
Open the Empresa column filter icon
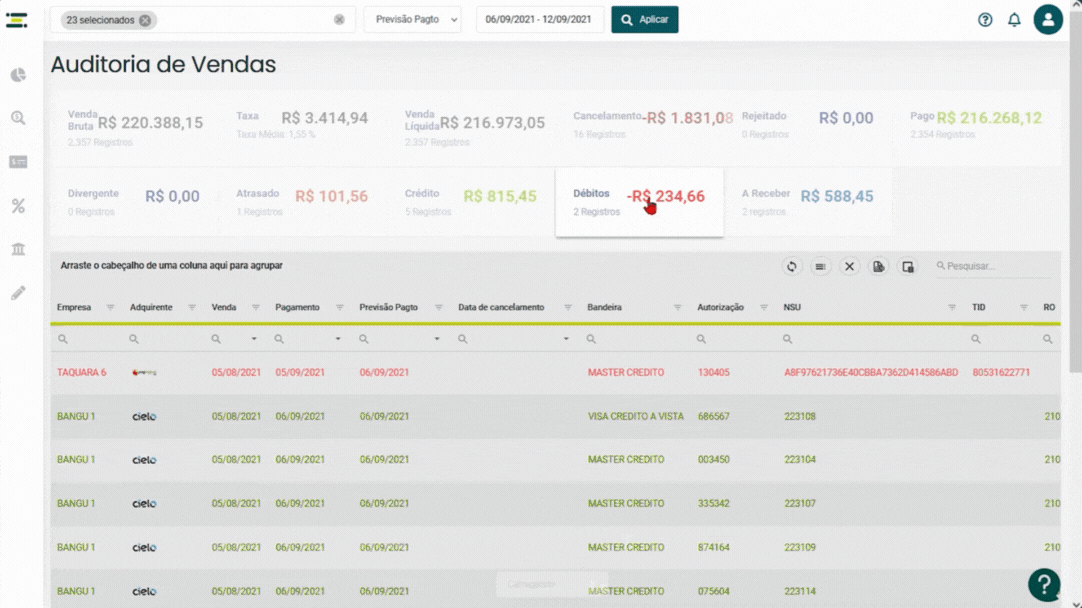pyautogui.click(x=110, y=308)
